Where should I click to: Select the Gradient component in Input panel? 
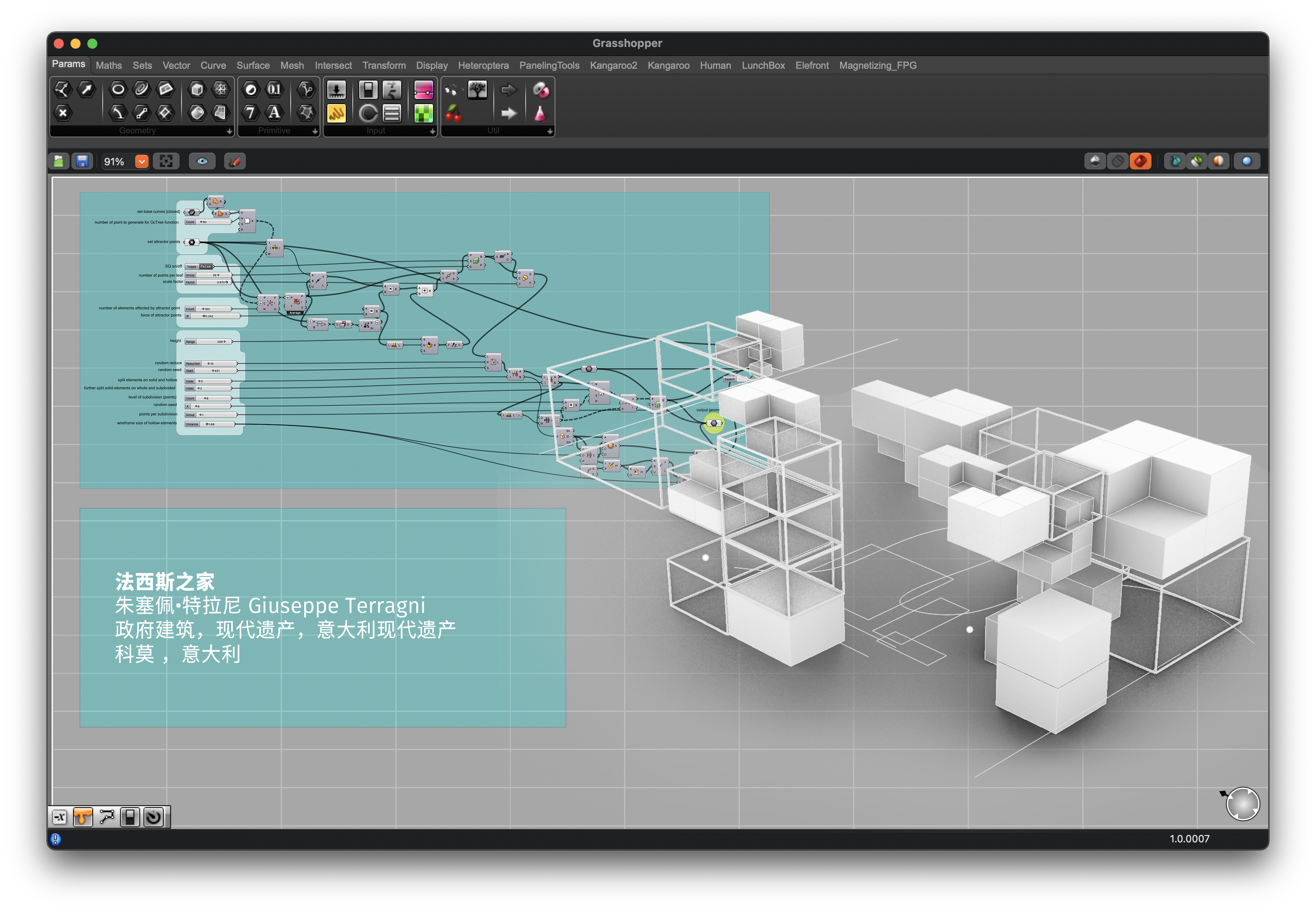coord(423,90)
